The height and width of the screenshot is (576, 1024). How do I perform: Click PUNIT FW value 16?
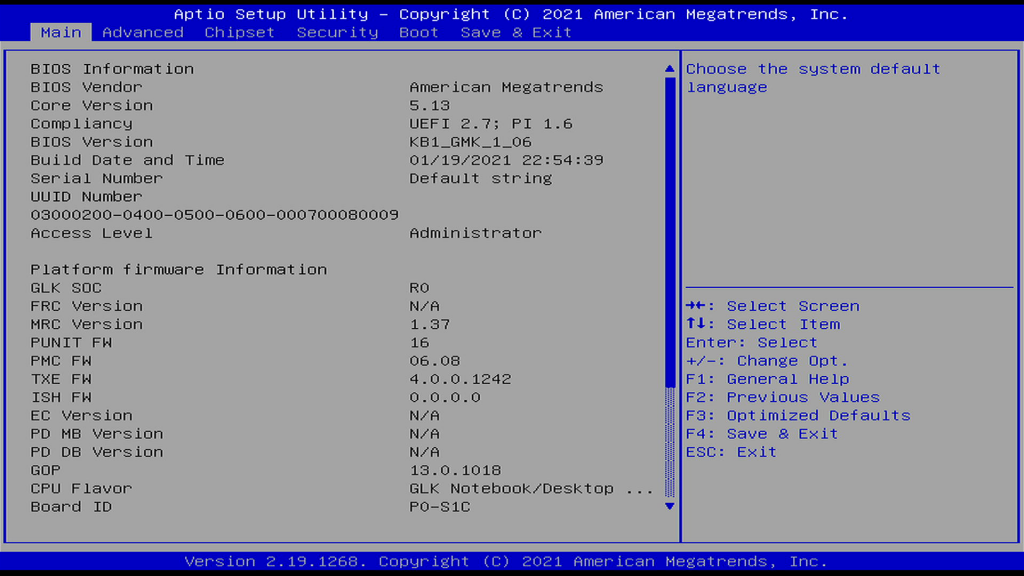(x=419, y=343)
